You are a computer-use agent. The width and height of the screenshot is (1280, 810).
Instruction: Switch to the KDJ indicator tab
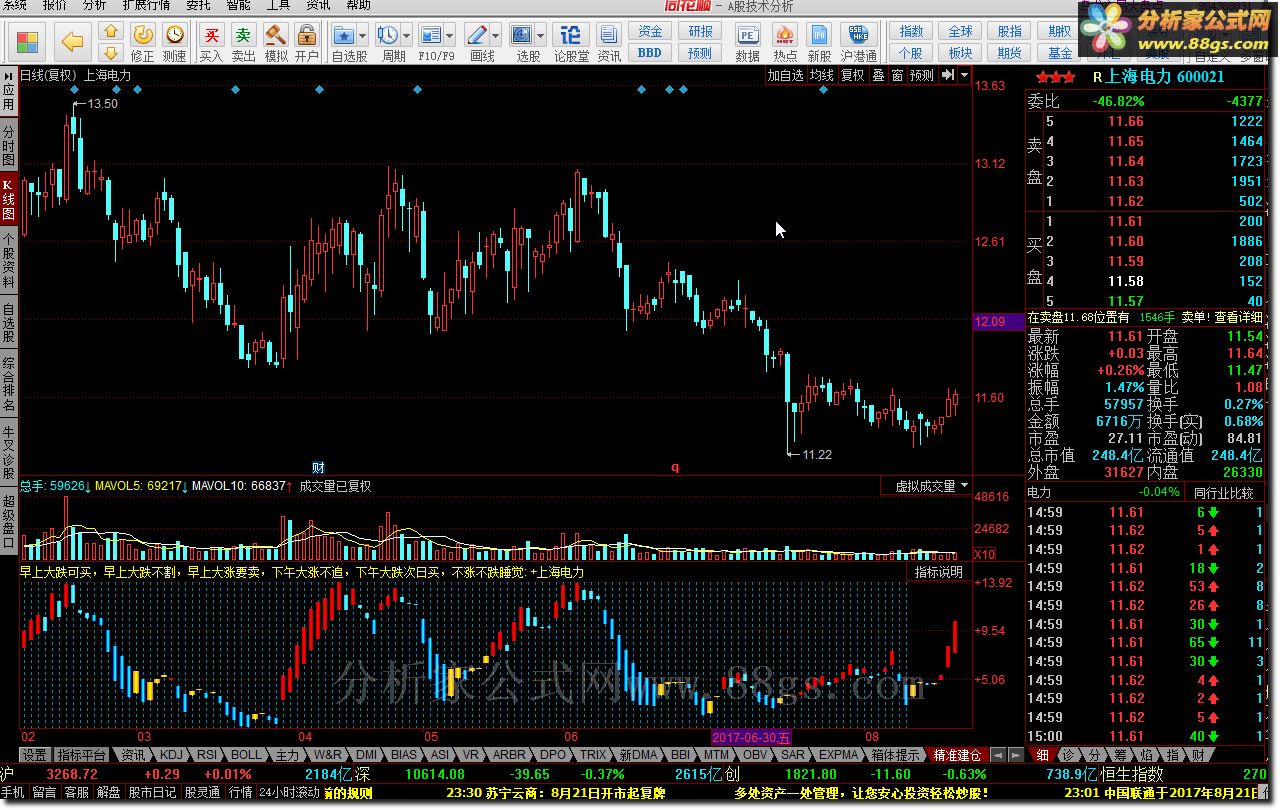[x=172, y=755]
